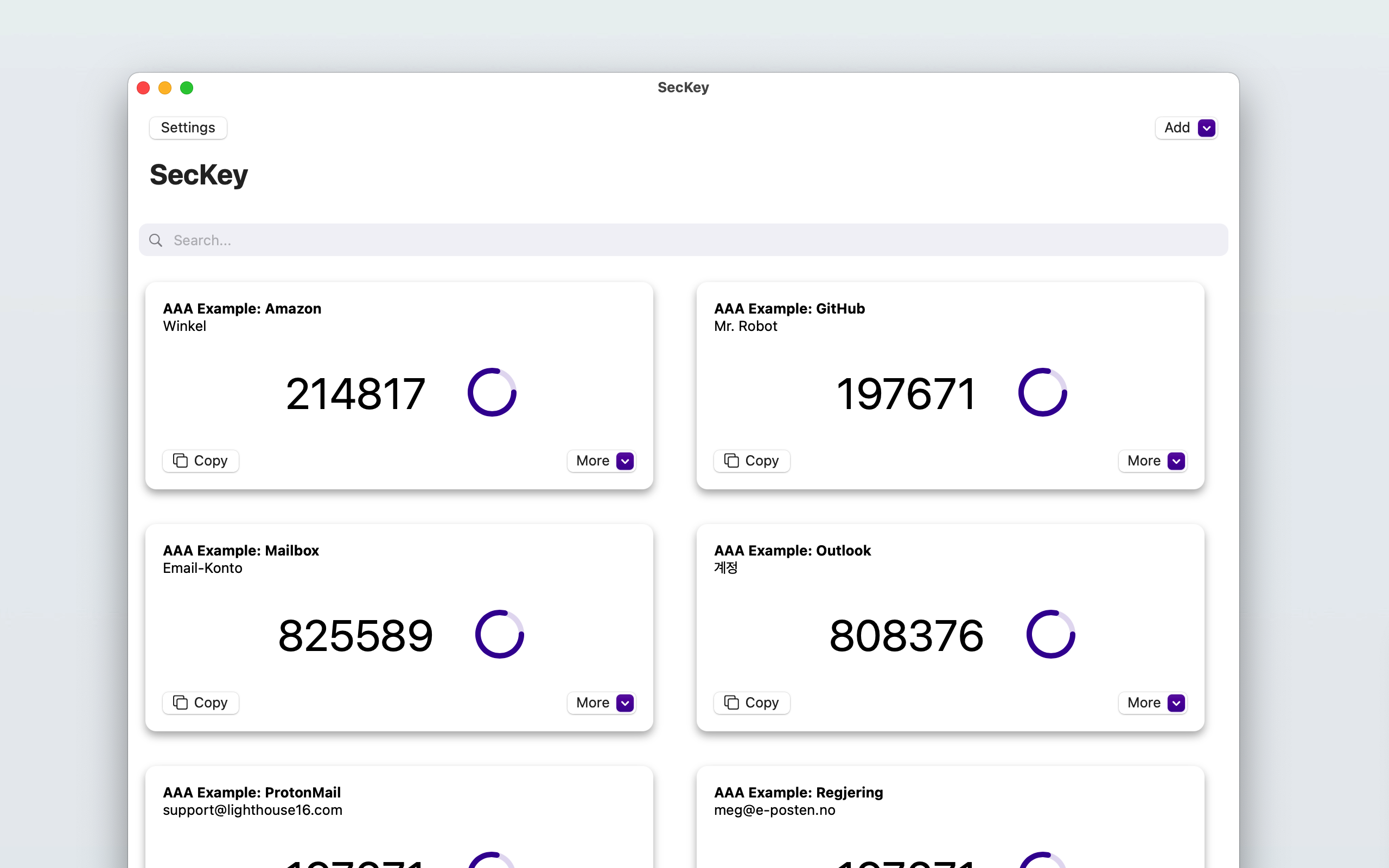Screen dimensions: 1389x868
Task: Click the copy icon on GitHub card
Action: coord(731,461)
